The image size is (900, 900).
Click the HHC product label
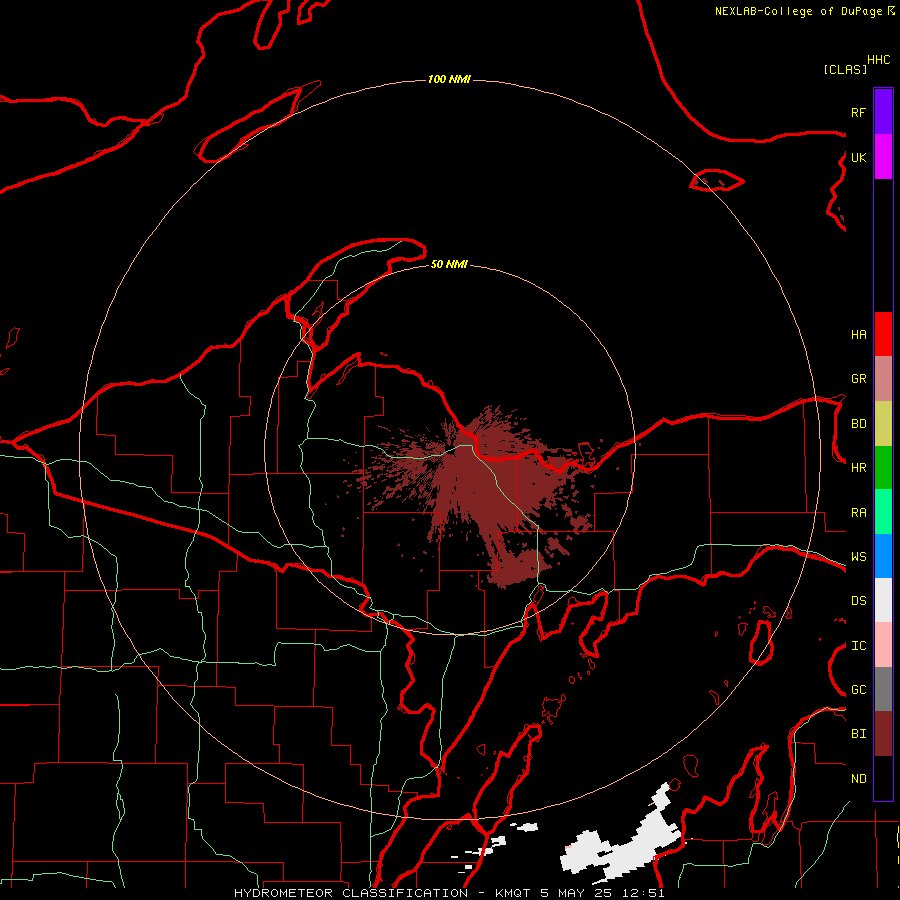(878, 60)
